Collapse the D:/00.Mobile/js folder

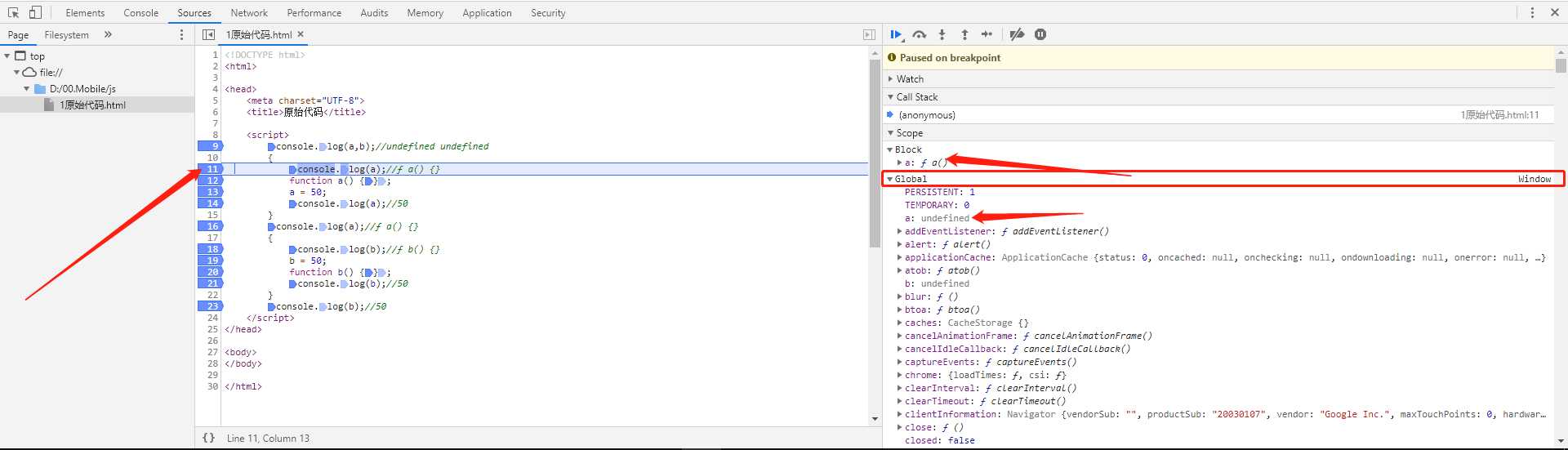27,88
